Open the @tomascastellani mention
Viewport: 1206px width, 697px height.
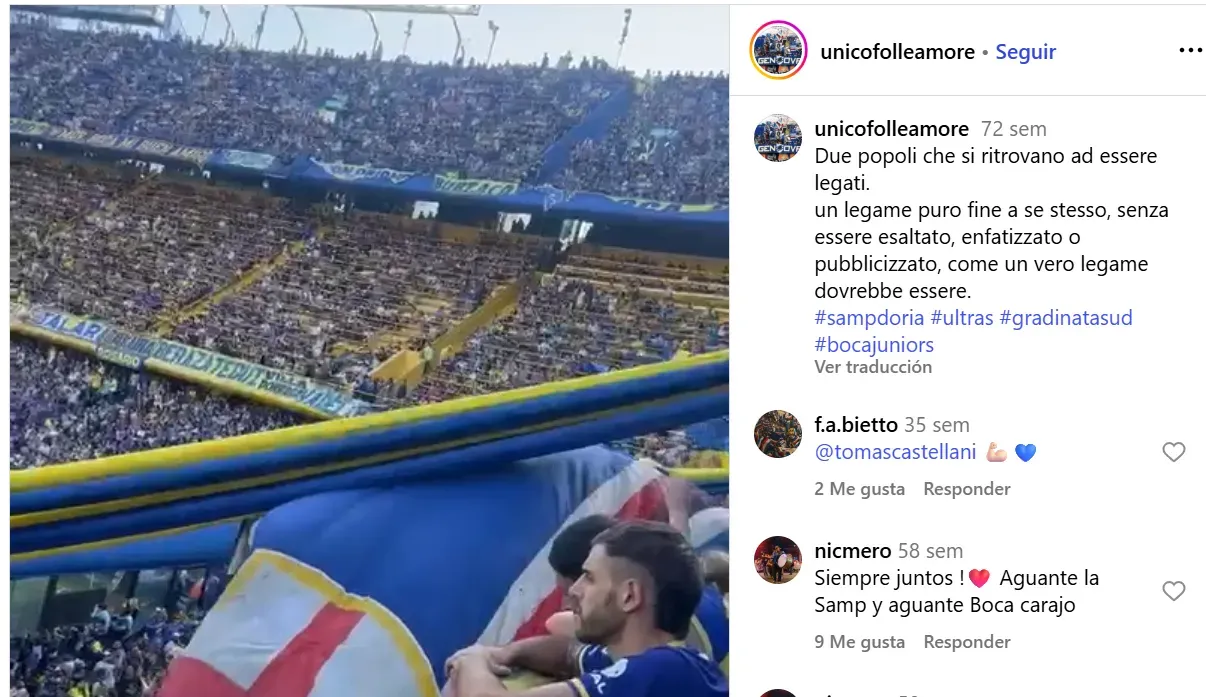point(895,452)
